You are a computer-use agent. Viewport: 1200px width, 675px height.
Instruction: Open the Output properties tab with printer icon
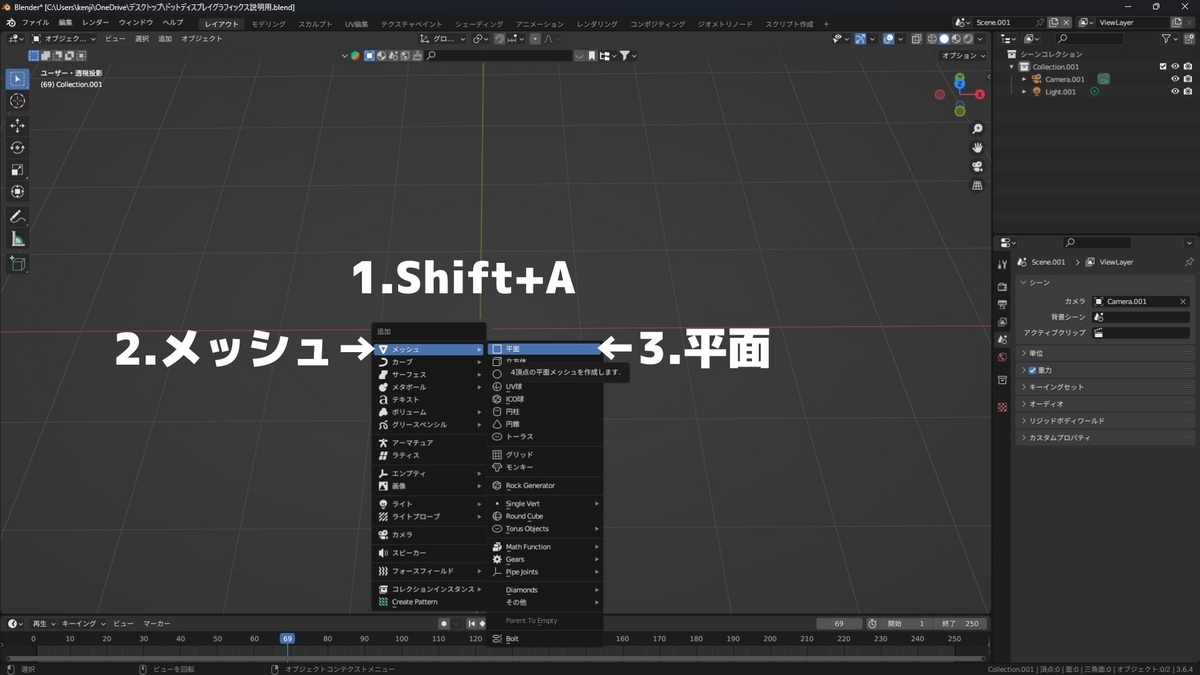[1003, 302]
